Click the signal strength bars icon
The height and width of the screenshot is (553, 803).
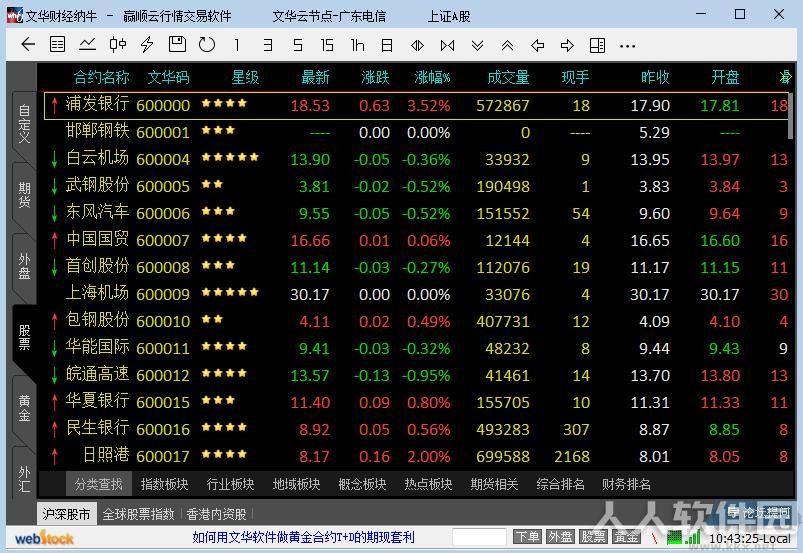(693, 537)
